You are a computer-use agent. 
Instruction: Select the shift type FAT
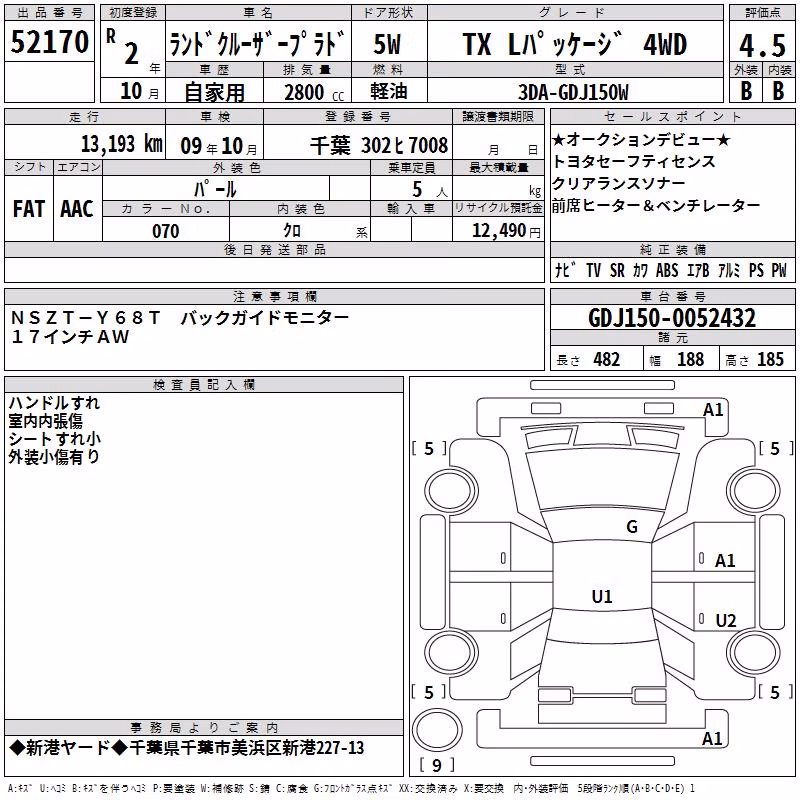tap(29, 209)
